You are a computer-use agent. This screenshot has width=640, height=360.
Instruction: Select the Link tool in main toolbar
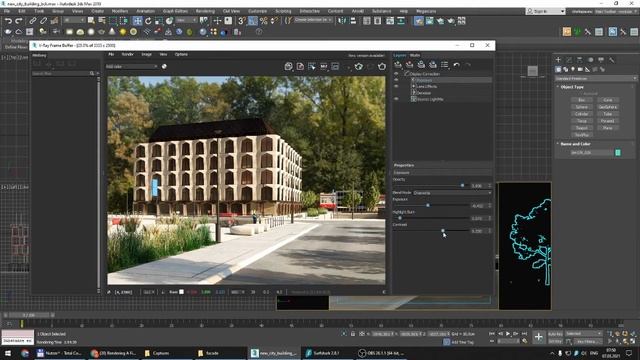pos(33,21)
